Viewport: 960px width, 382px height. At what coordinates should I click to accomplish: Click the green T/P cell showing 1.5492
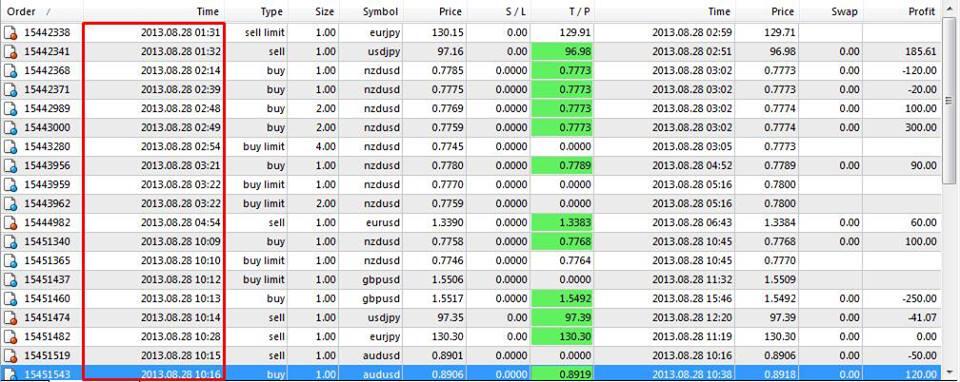click(x=563, y=299)
